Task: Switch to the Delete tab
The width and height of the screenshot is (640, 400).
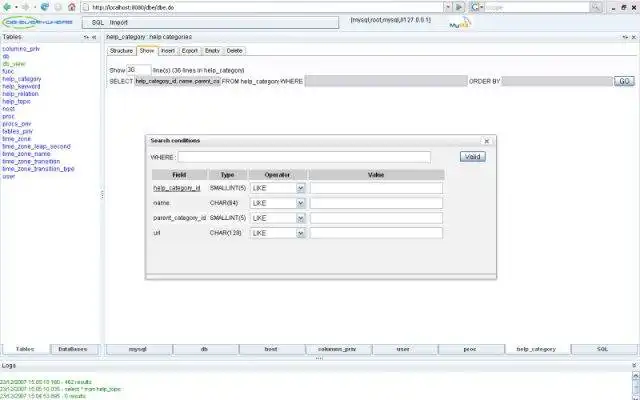Action: pyautogui.click(x=234, y=51)
